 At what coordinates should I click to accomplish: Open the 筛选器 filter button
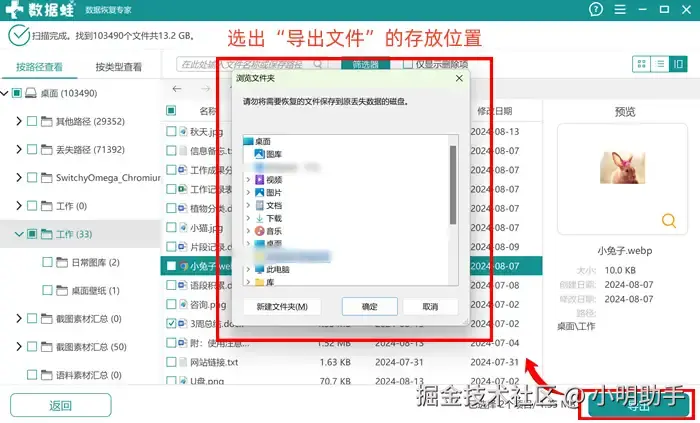coord(366,64)
